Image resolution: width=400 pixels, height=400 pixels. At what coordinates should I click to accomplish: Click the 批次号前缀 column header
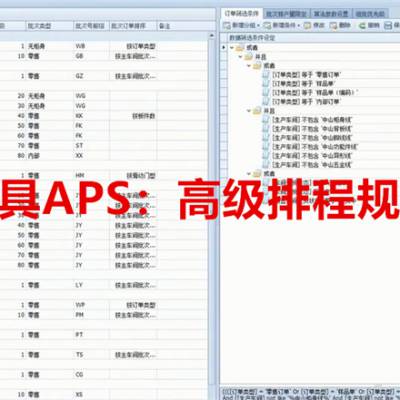click(x=90, y=26)
